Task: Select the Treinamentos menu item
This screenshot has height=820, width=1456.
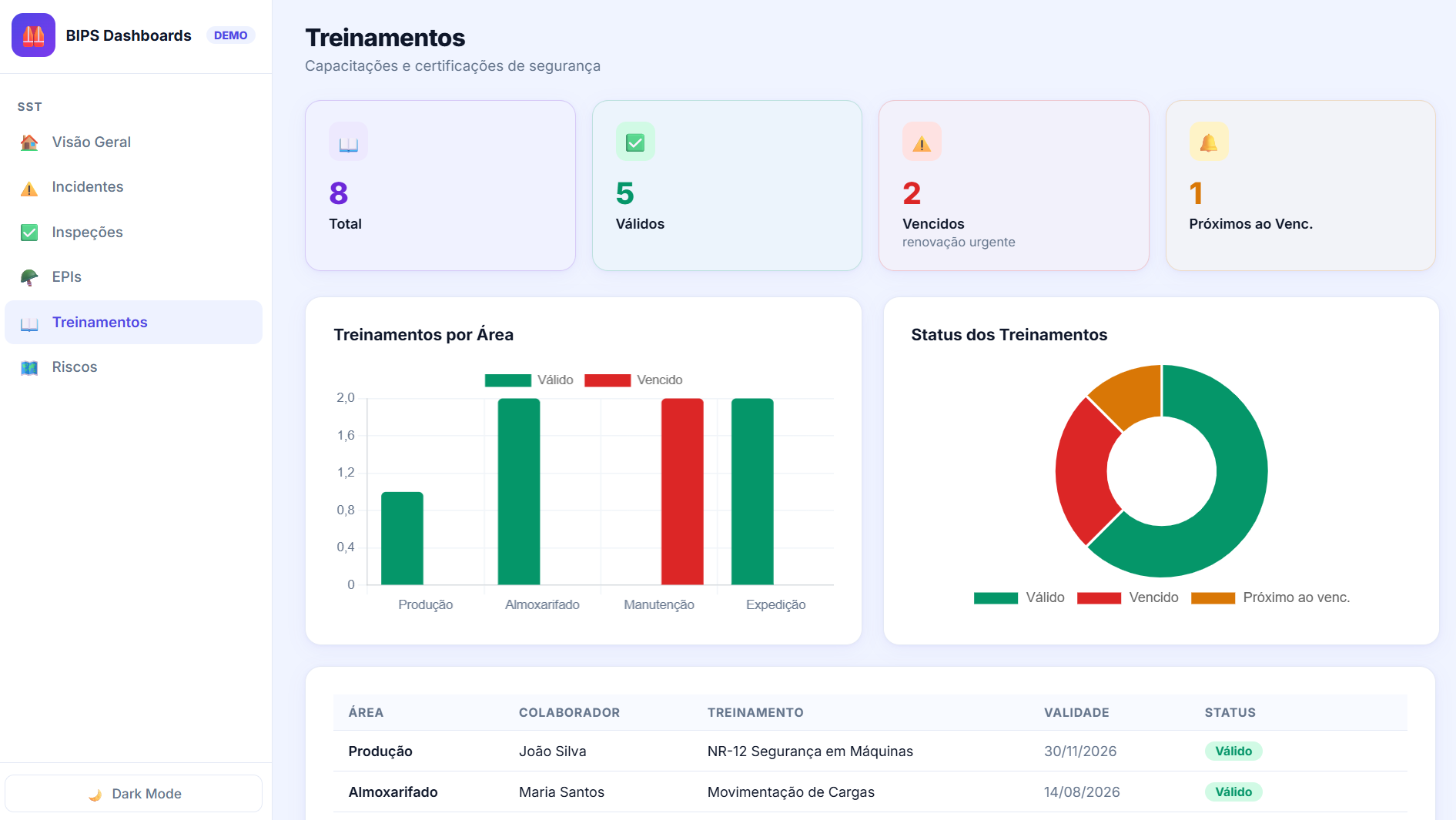Action: click(x=133, y=323)
